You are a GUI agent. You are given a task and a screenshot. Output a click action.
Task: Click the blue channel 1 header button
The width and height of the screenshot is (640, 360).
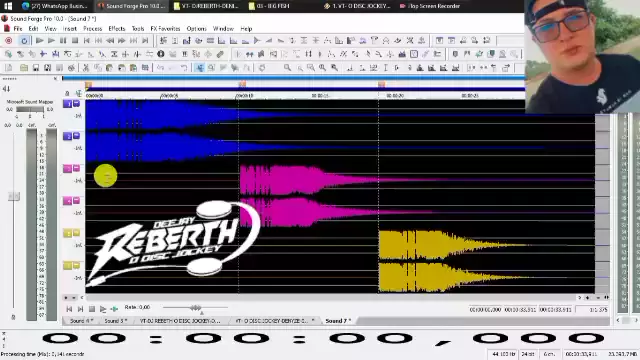pyautogui.click(x=67, y=104)
